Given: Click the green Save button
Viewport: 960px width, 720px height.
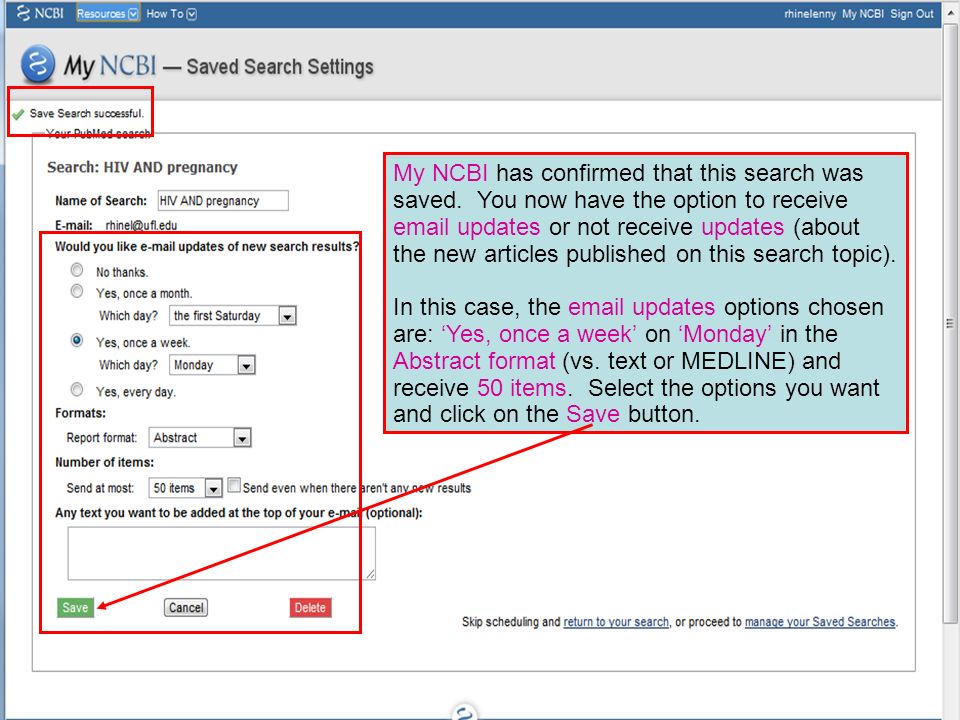Looking at the screenshot, I should pyautogui.click(x=75, y=607).
